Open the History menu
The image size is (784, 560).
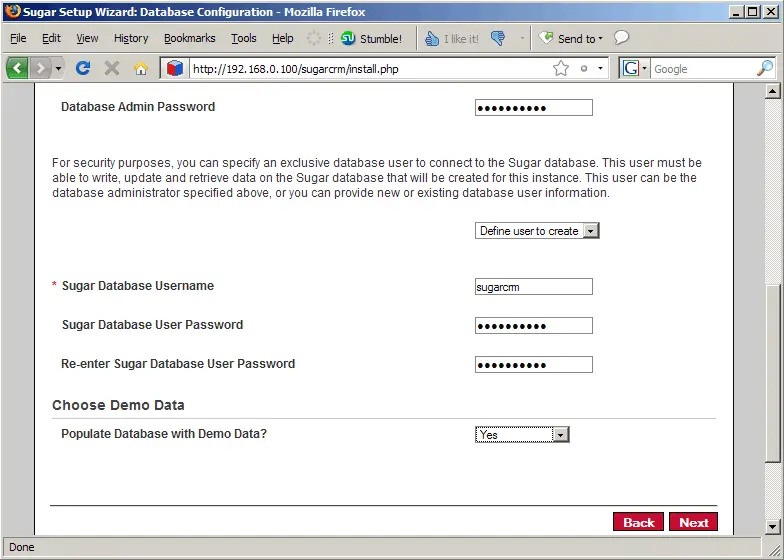131,38
